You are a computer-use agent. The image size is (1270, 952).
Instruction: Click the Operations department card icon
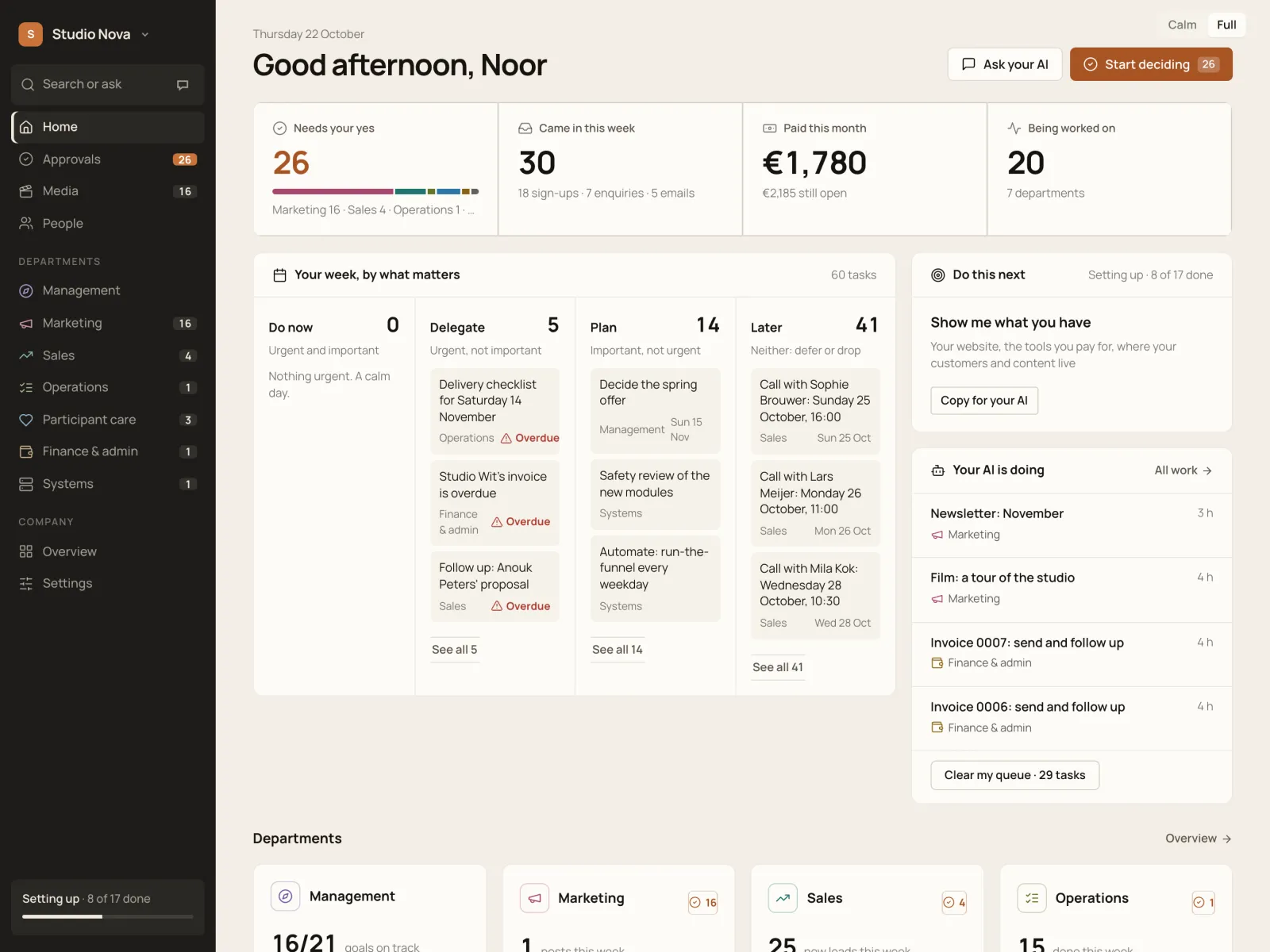point(1032,898)
